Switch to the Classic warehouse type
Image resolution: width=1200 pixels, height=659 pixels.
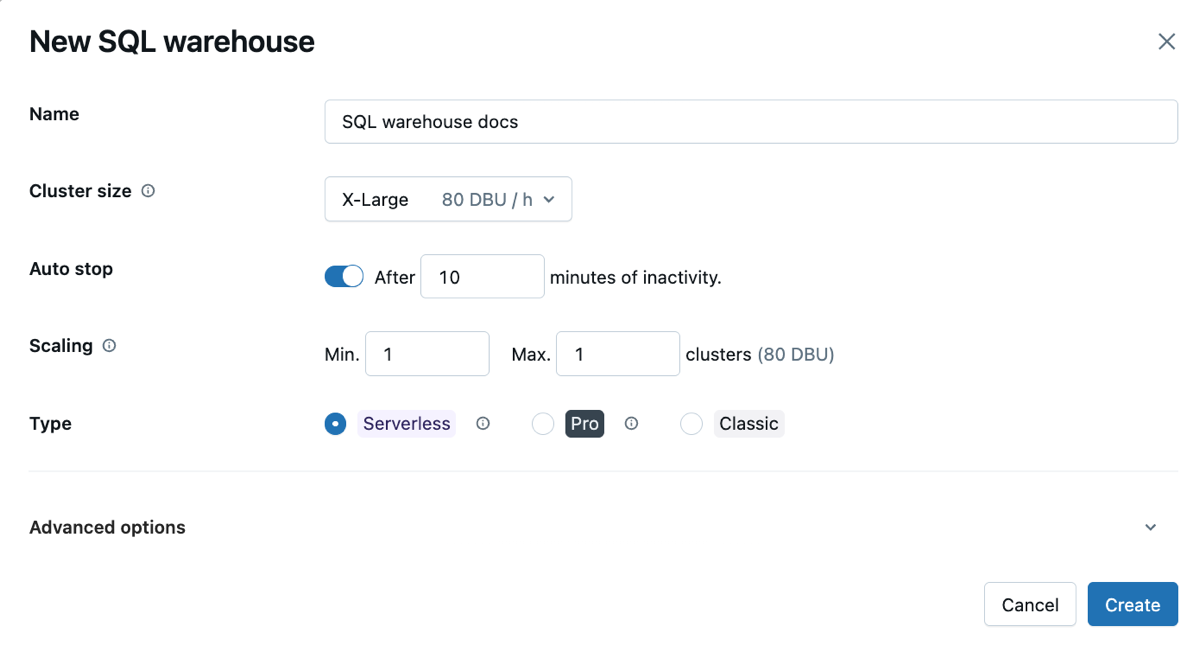(691, 423)
